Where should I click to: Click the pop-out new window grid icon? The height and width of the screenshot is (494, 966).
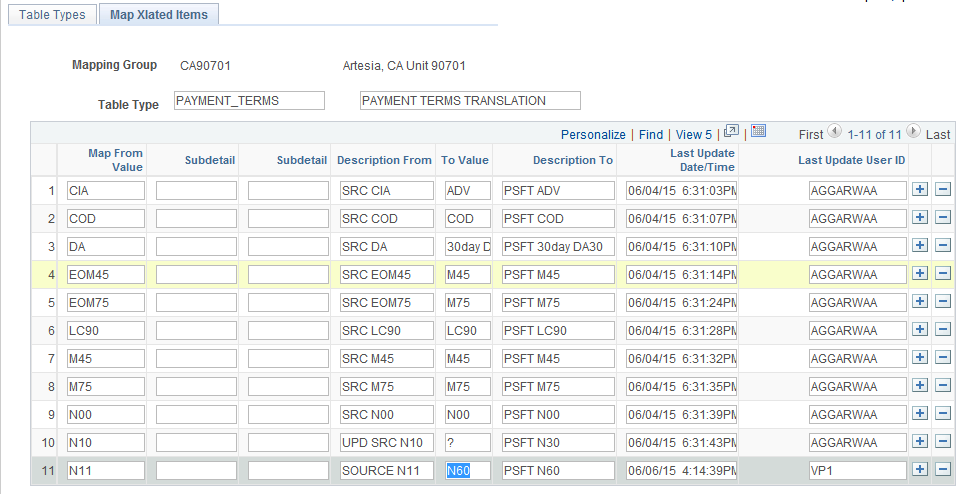click(x=731, y=131)
